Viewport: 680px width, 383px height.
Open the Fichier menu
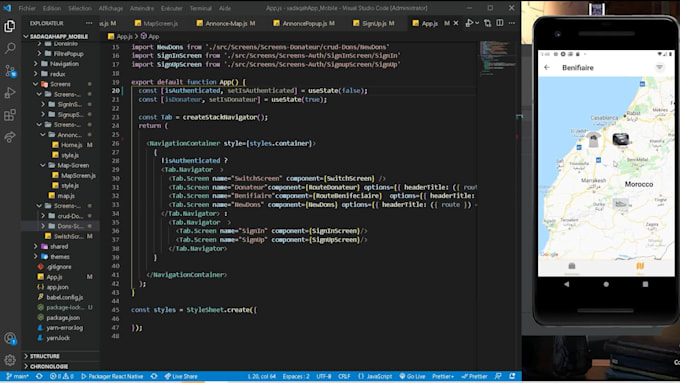(27, 8)
